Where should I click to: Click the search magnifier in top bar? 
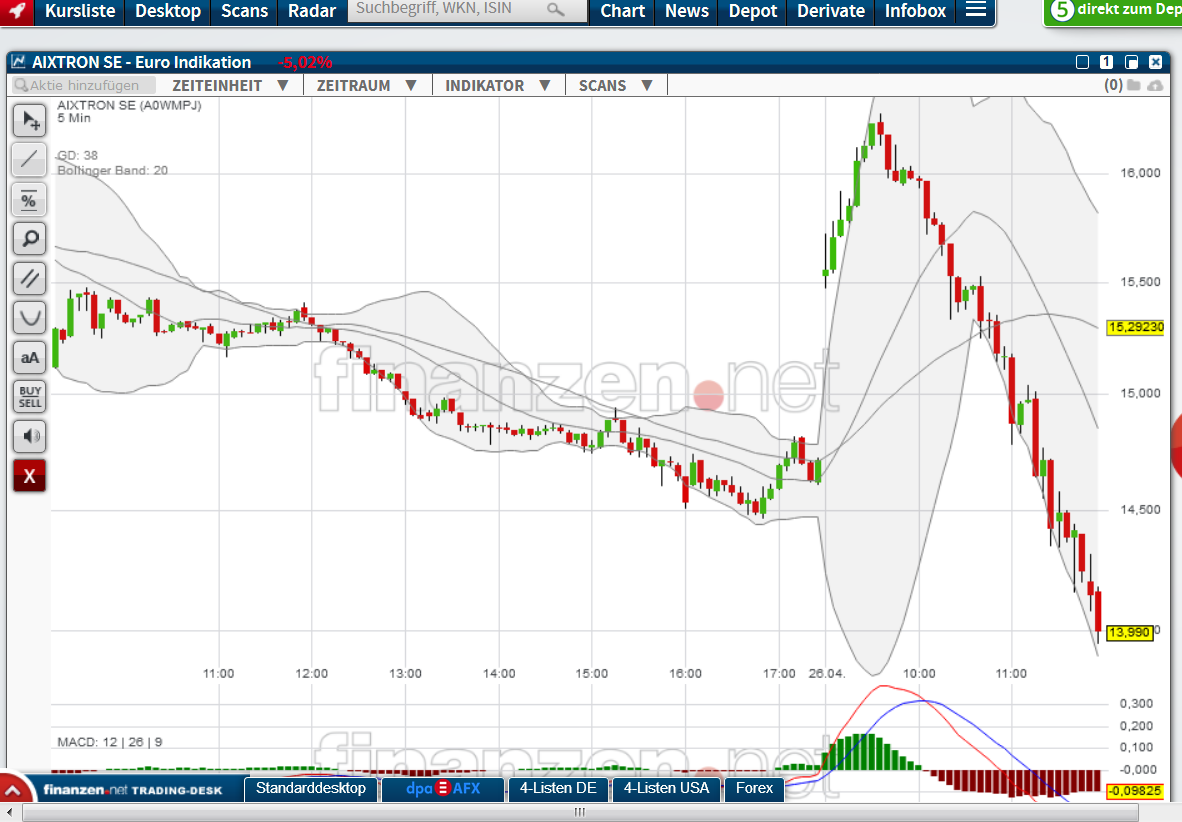555,10
